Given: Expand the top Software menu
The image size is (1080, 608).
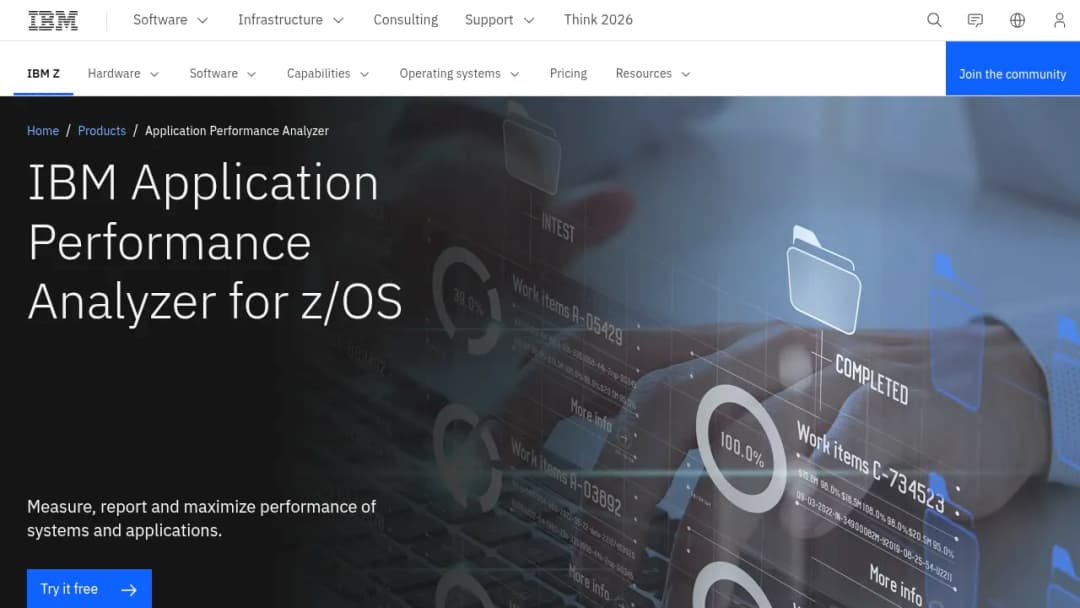Looking at the screenshot, I should tap(170, 20).
